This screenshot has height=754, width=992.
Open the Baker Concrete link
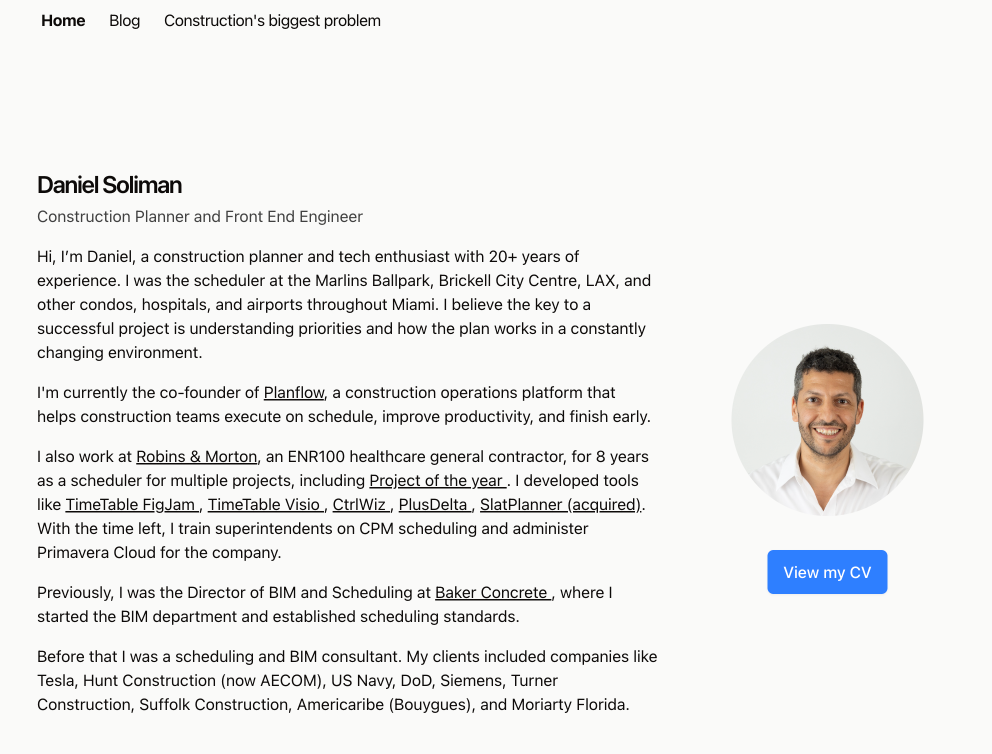[493, 593]
